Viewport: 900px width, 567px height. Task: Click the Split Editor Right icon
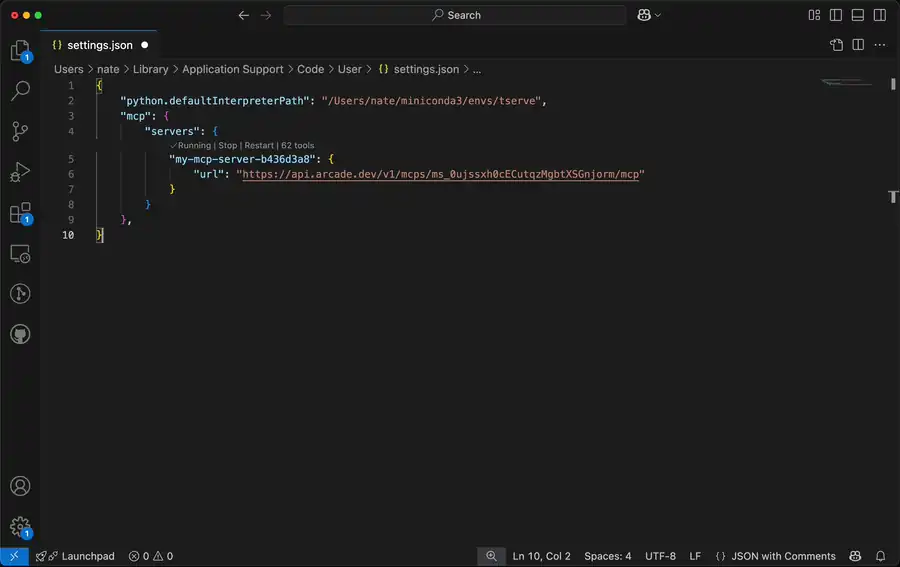(858, 45)
